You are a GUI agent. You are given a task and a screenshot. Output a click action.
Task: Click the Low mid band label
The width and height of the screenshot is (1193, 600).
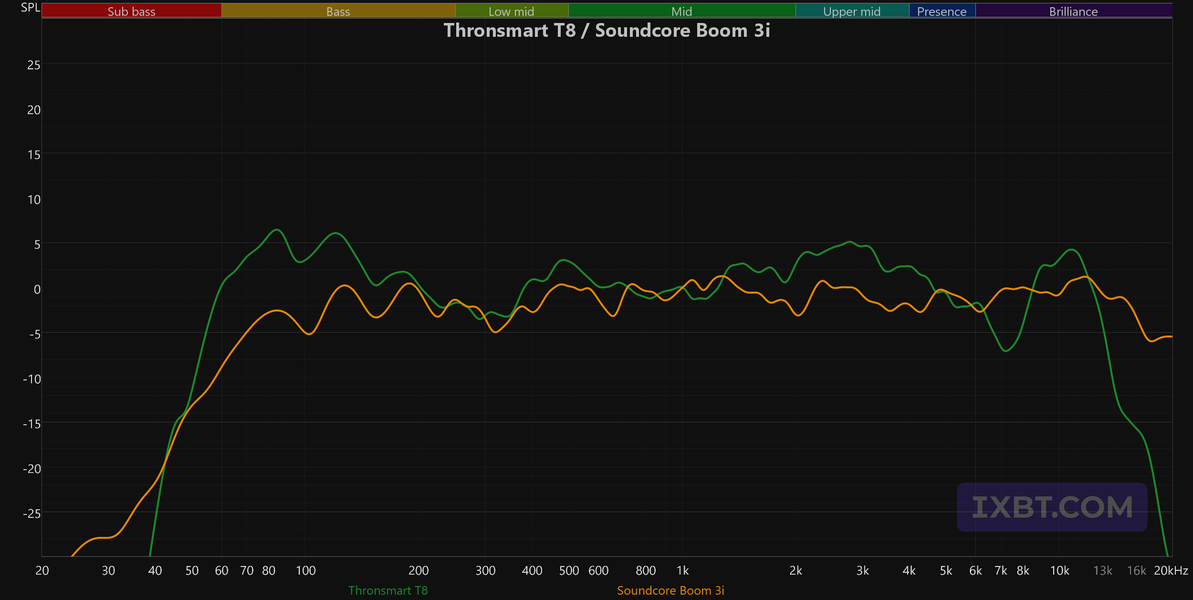click(512, 11)
